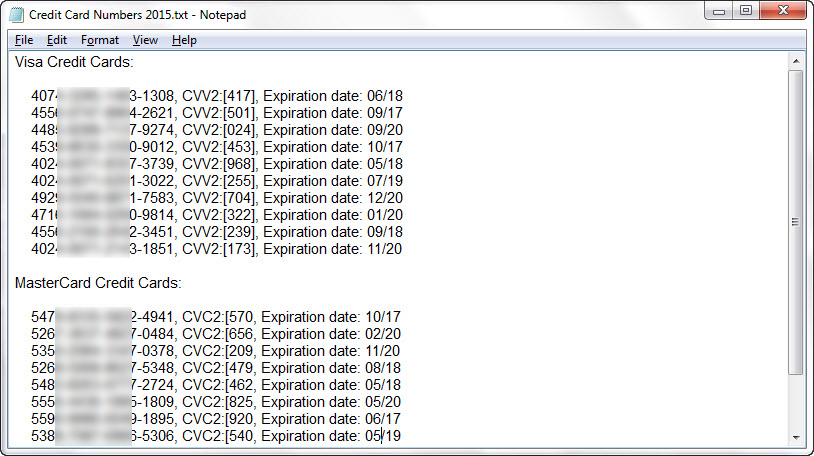Screen dimensions: 814x456
Task: Click the CVV2:[501] value
Action: tap(219, 113)
